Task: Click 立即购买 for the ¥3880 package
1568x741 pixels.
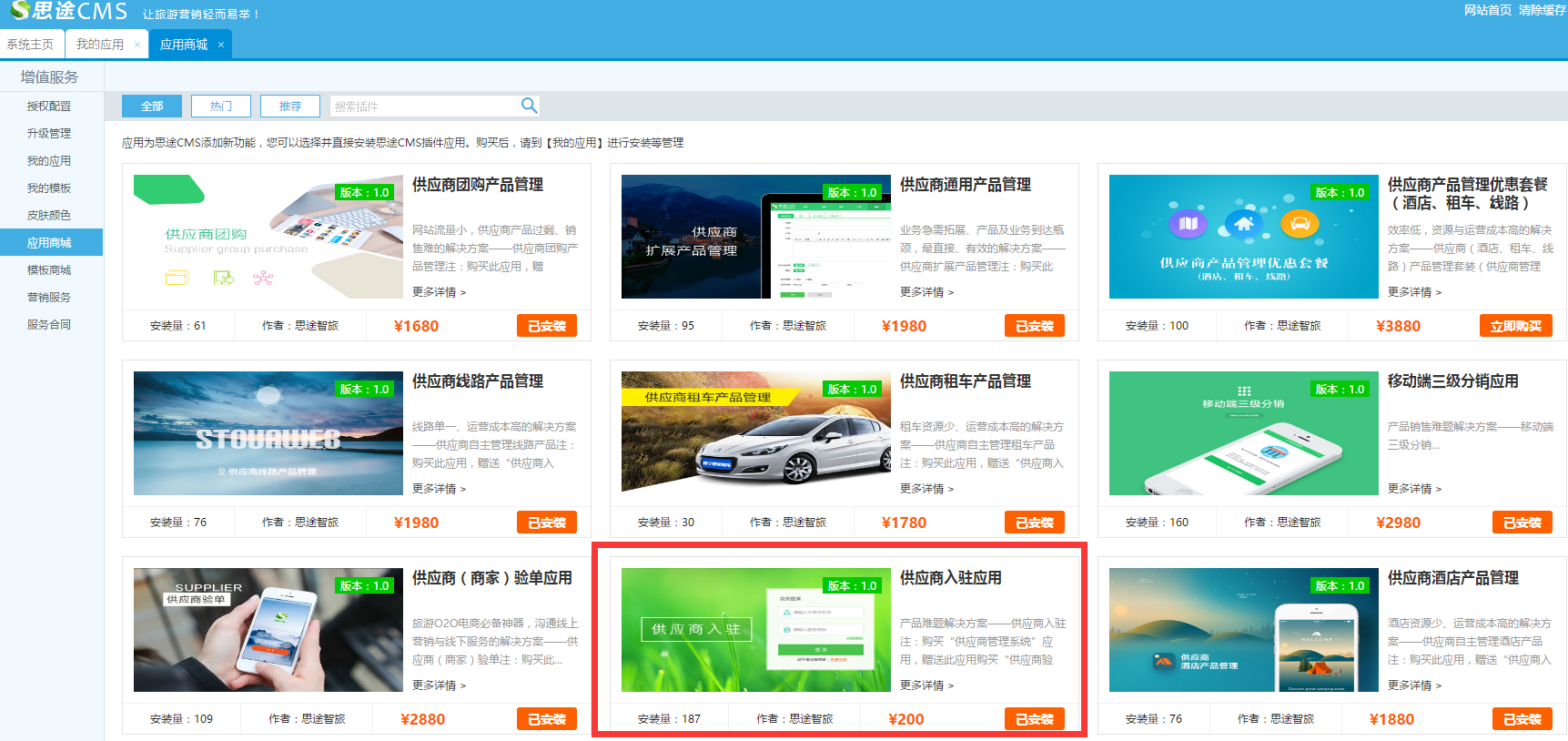Action: pos(1515,326)
